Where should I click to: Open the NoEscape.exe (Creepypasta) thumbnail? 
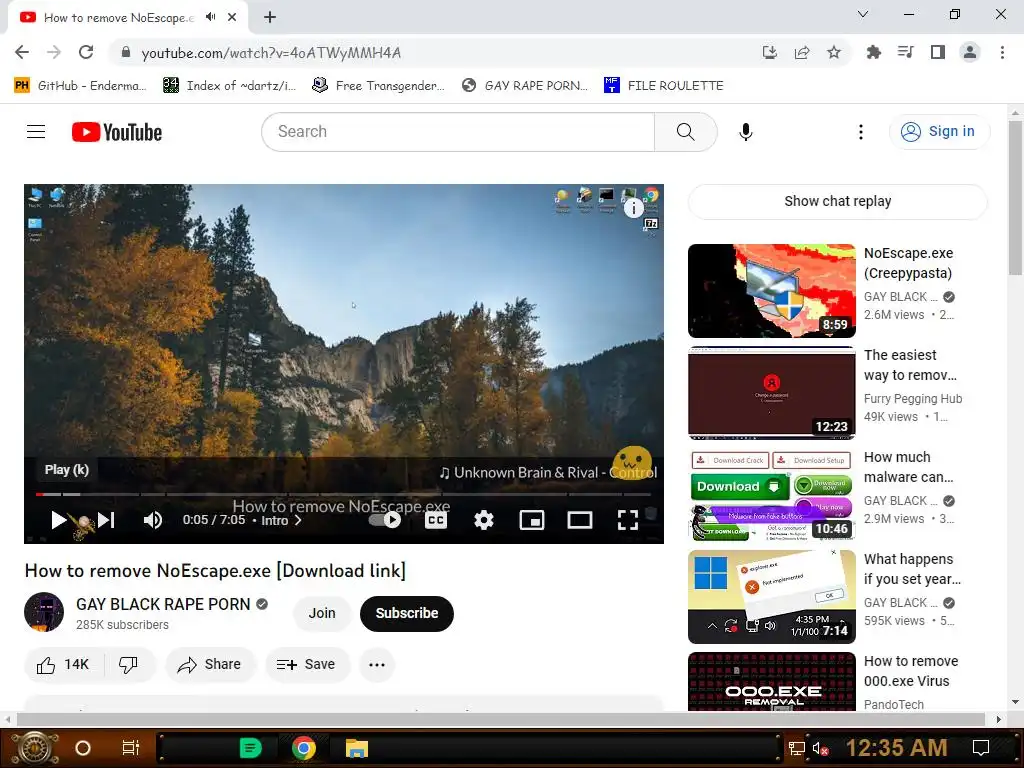pyautogui.click(x=771, y=291)
